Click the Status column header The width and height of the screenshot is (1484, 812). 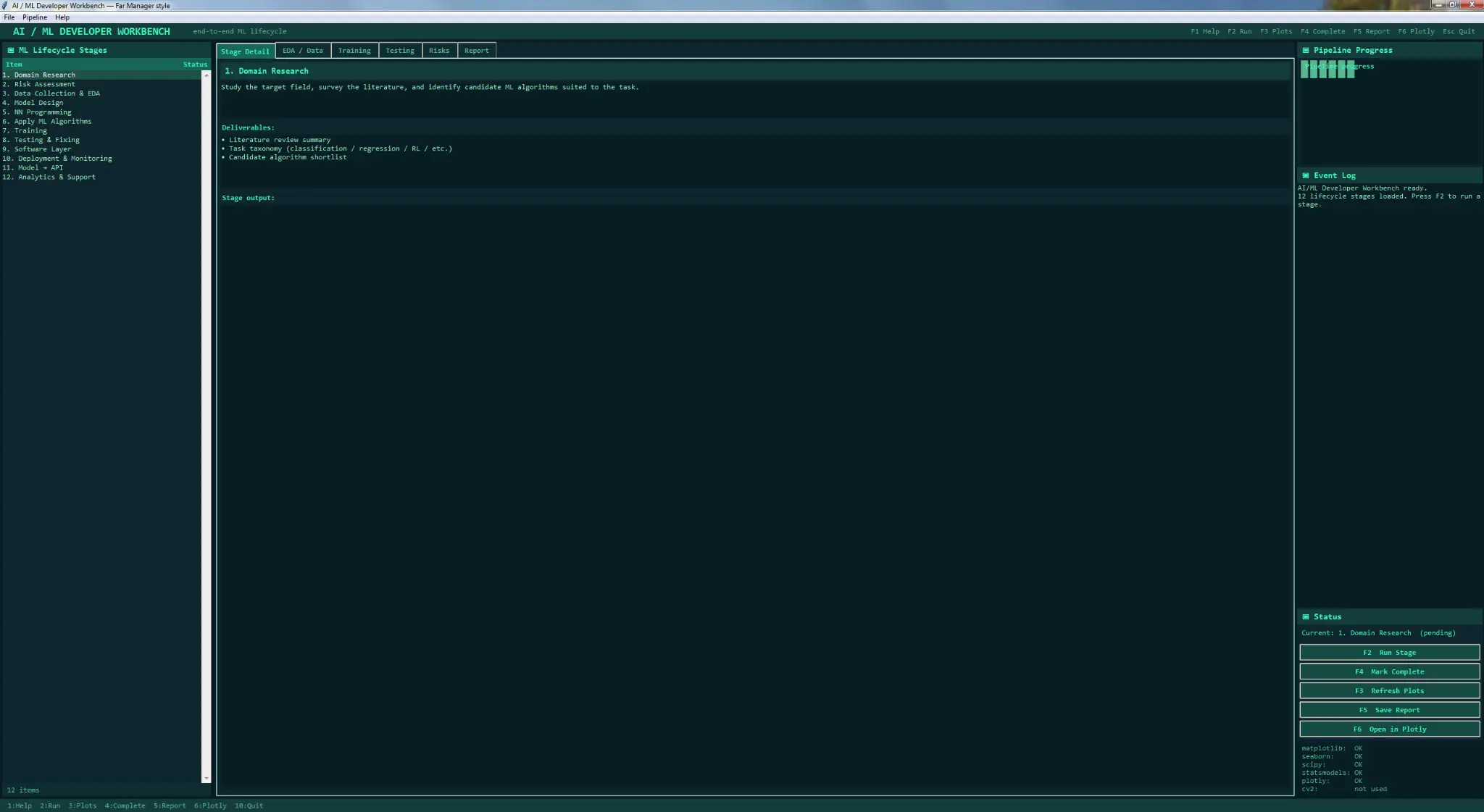pyautogui.click(x=195, y=64)
